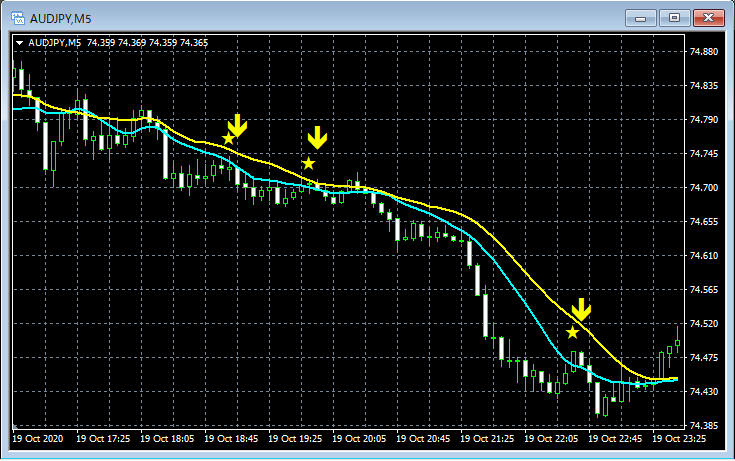Click the 74.520 price scale label
Viewport: 735px width, 461px height.
pyautogui.click(x=704, y=324)
